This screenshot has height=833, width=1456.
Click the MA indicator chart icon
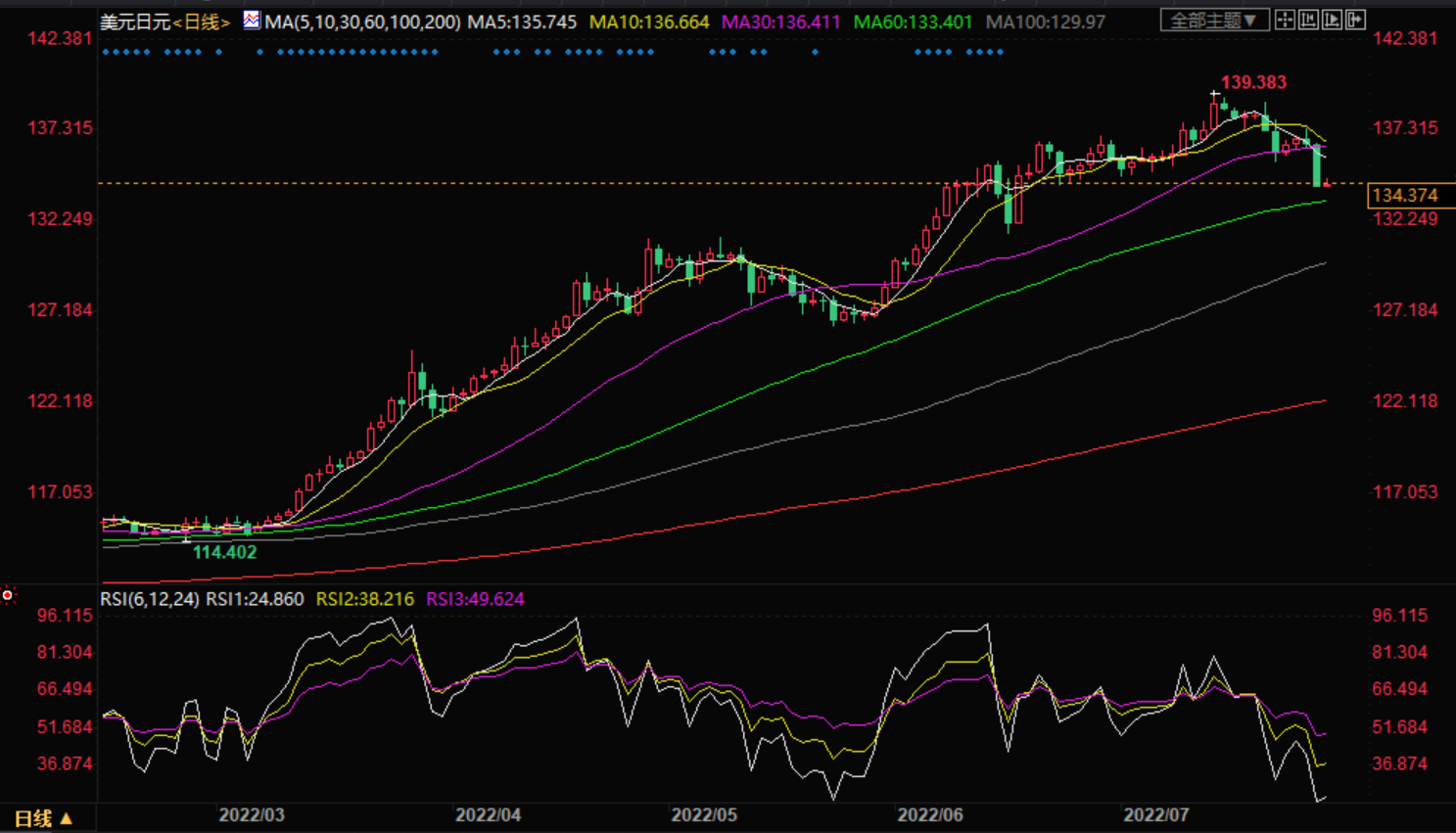tap(252, 20)
